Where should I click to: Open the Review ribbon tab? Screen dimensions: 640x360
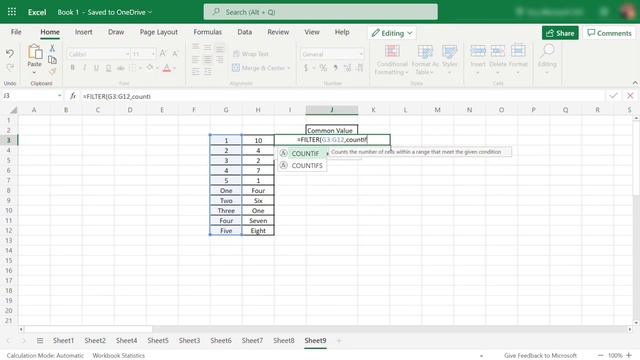[278, 32]
